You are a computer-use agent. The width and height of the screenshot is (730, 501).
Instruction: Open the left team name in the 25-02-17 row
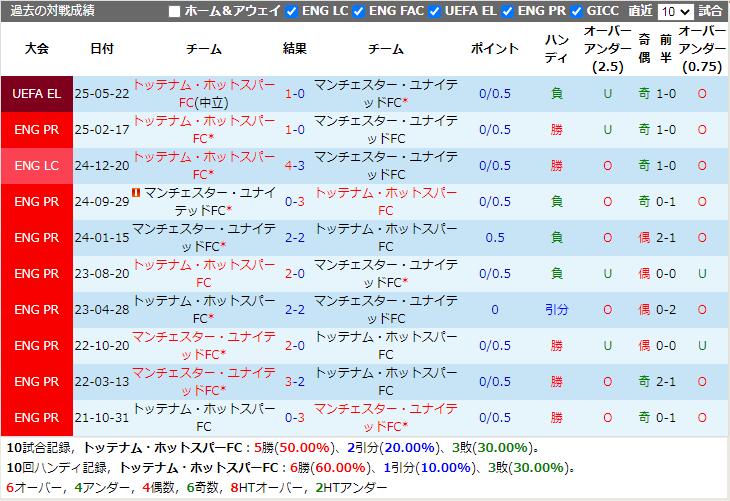point(204,130)
